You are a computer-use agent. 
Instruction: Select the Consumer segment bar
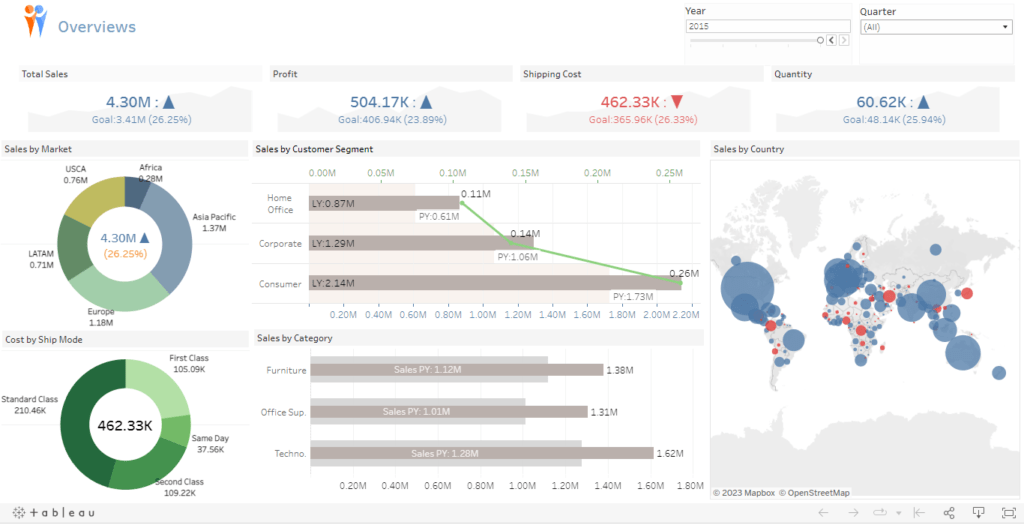(460, 283)
